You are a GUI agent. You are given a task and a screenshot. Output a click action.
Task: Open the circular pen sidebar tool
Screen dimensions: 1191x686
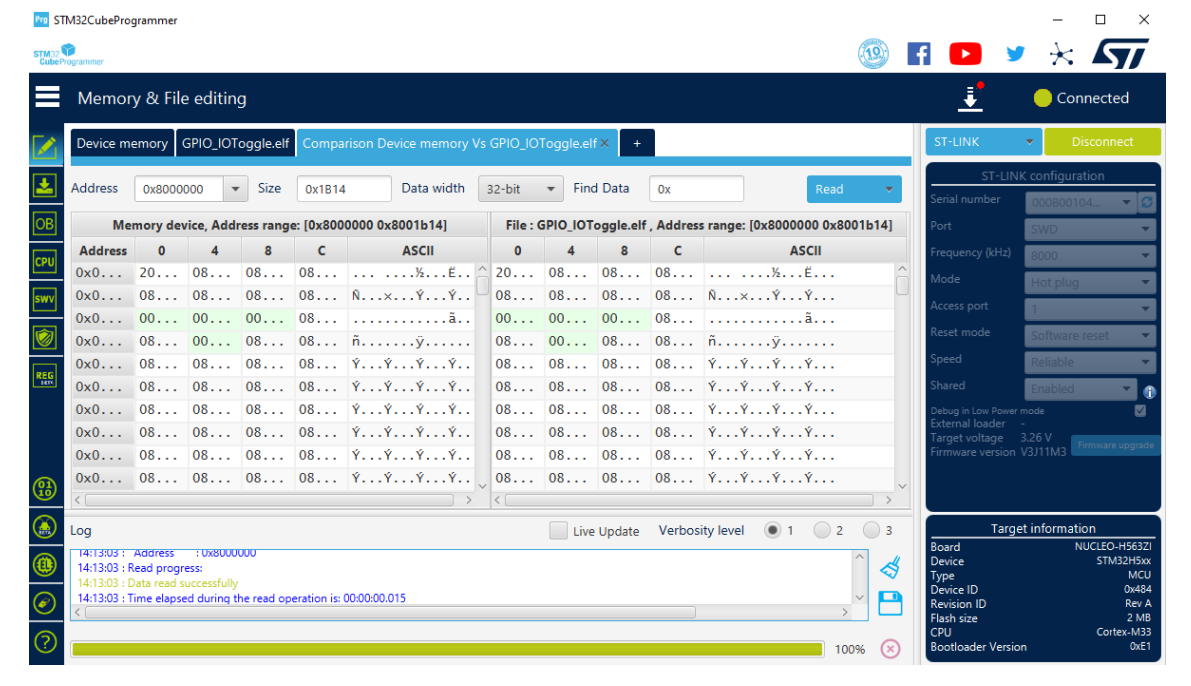[45, 603]
